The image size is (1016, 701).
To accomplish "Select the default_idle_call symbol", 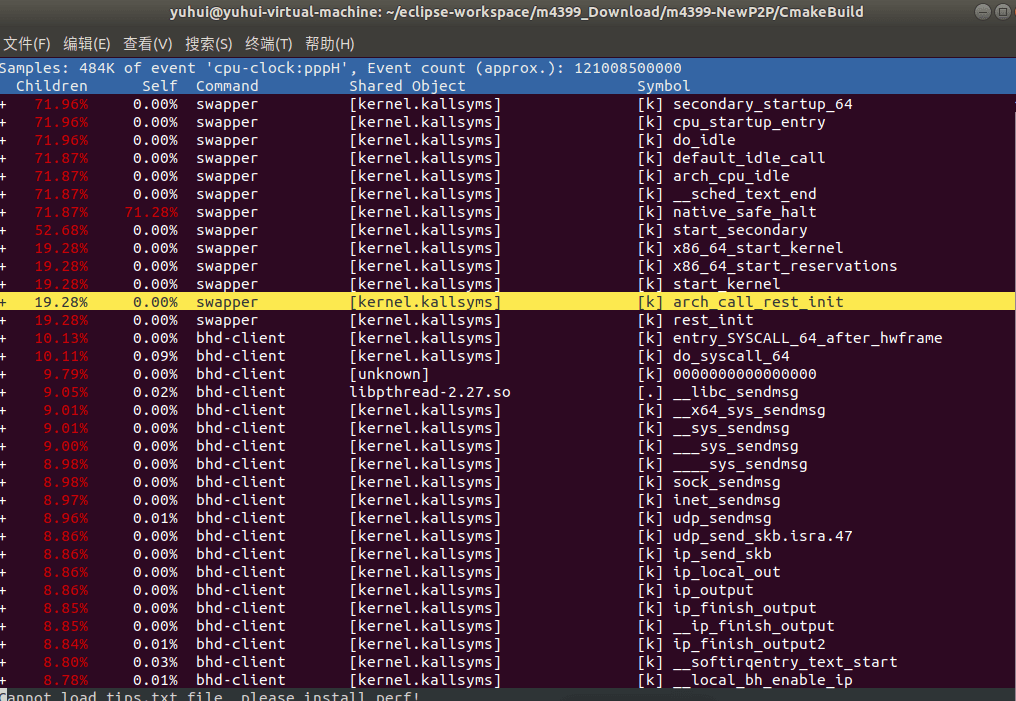I will [749, 158].
